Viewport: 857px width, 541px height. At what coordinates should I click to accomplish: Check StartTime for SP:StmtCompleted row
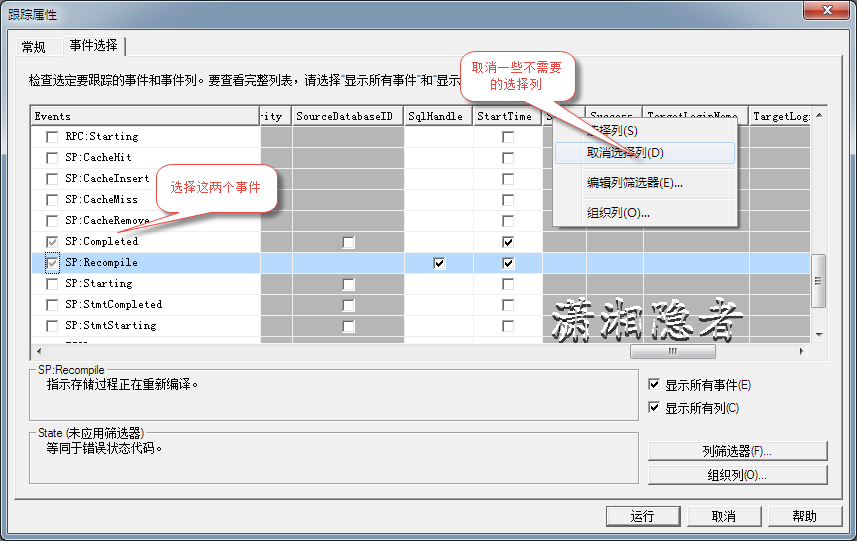click(x=508, y=305)
